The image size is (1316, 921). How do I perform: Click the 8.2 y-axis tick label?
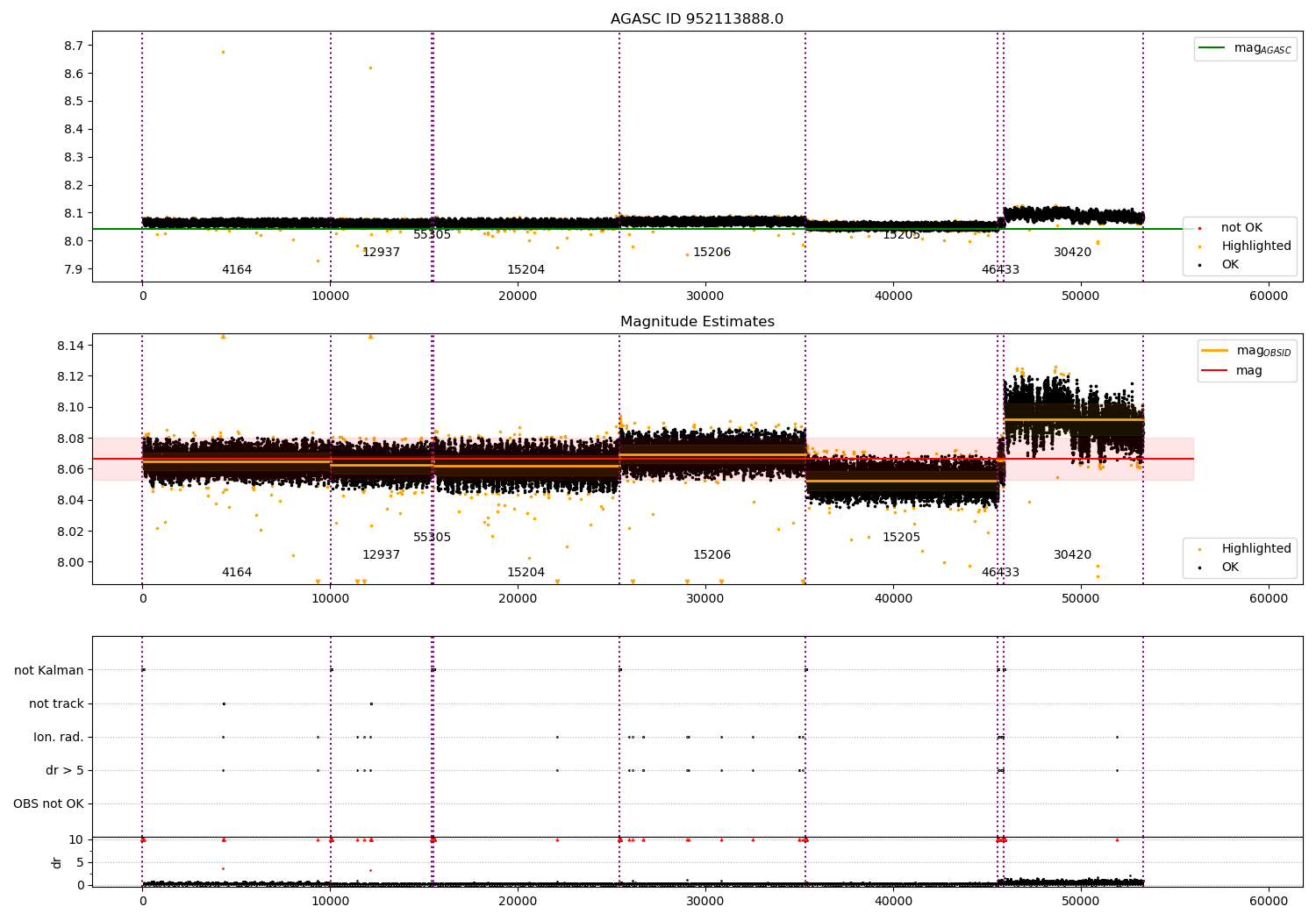pos(74,186)
